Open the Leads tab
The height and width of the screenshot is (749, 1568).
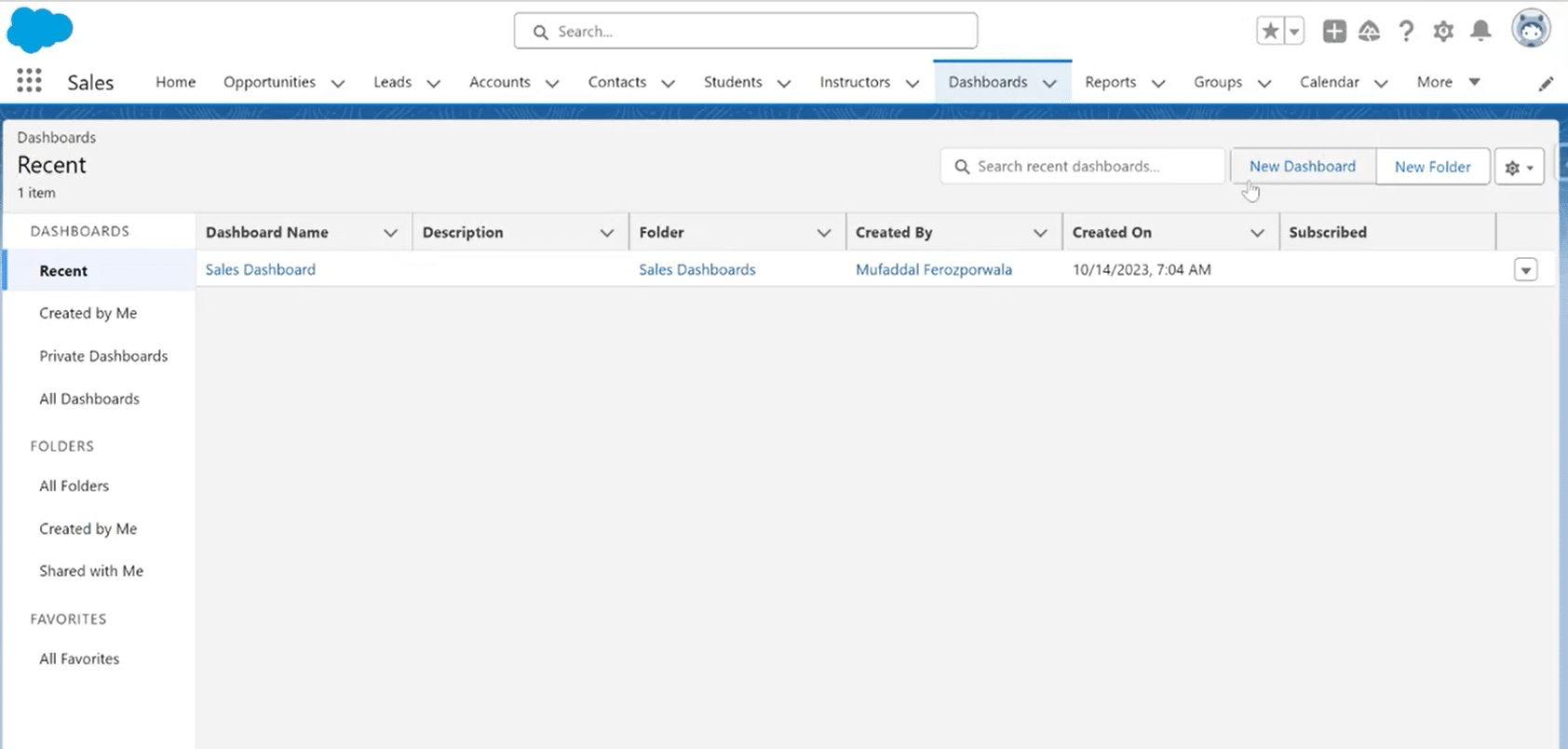[392, 82]
